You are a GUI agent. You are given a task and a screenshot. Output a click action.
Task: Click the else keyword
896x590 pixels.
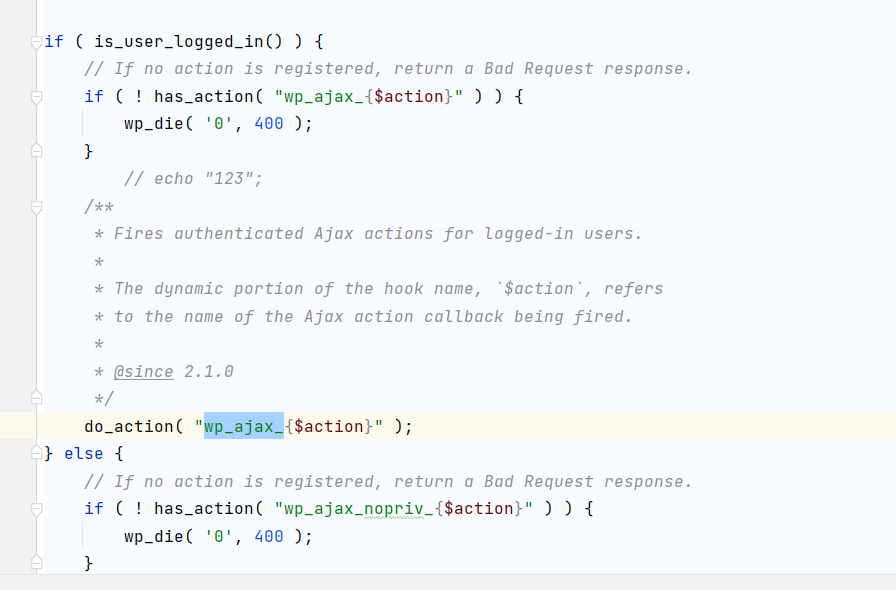coord(84,454)
